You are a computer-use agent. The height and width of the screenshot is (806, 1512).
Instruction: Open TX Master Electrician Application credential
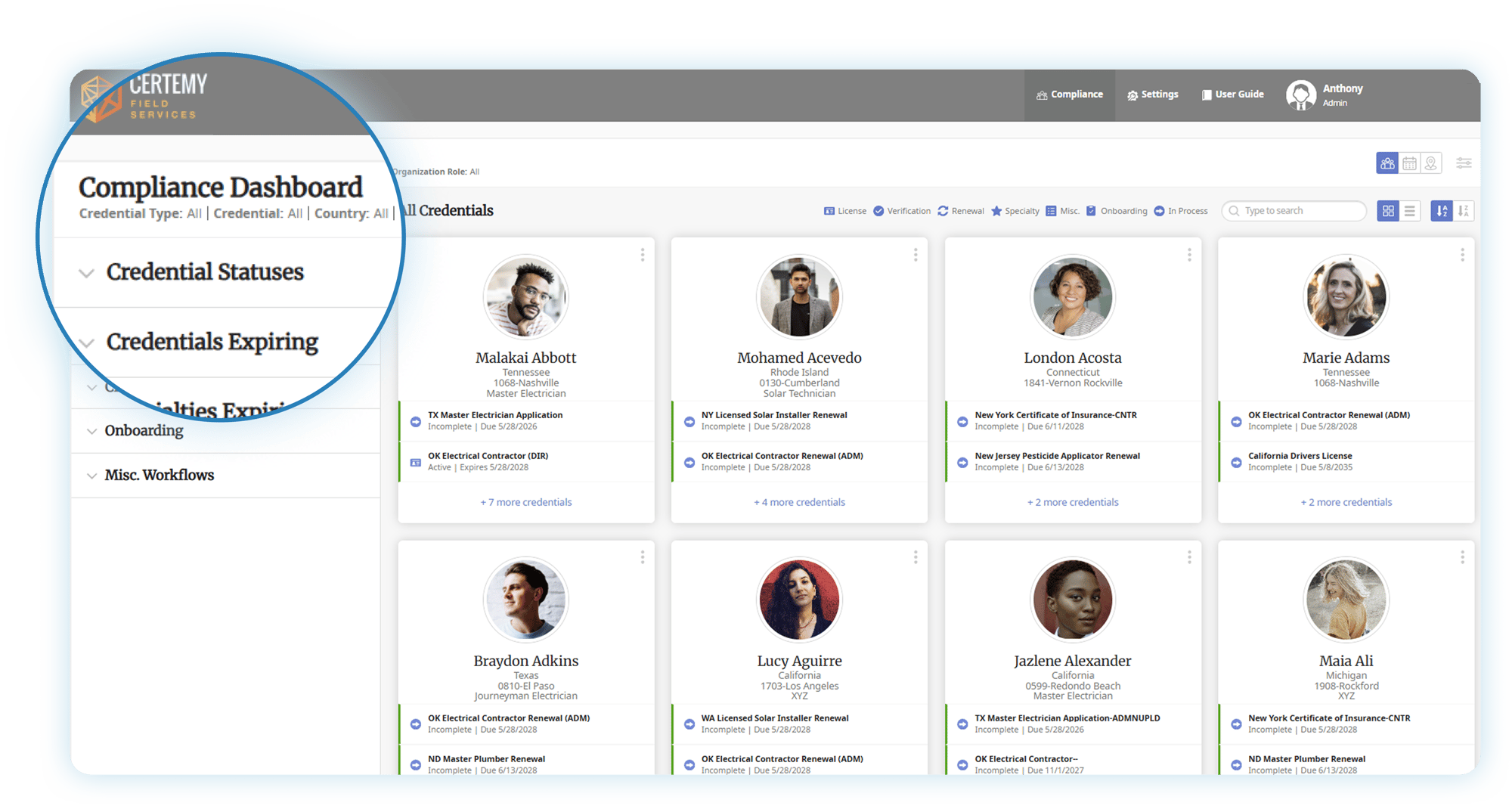495,415
